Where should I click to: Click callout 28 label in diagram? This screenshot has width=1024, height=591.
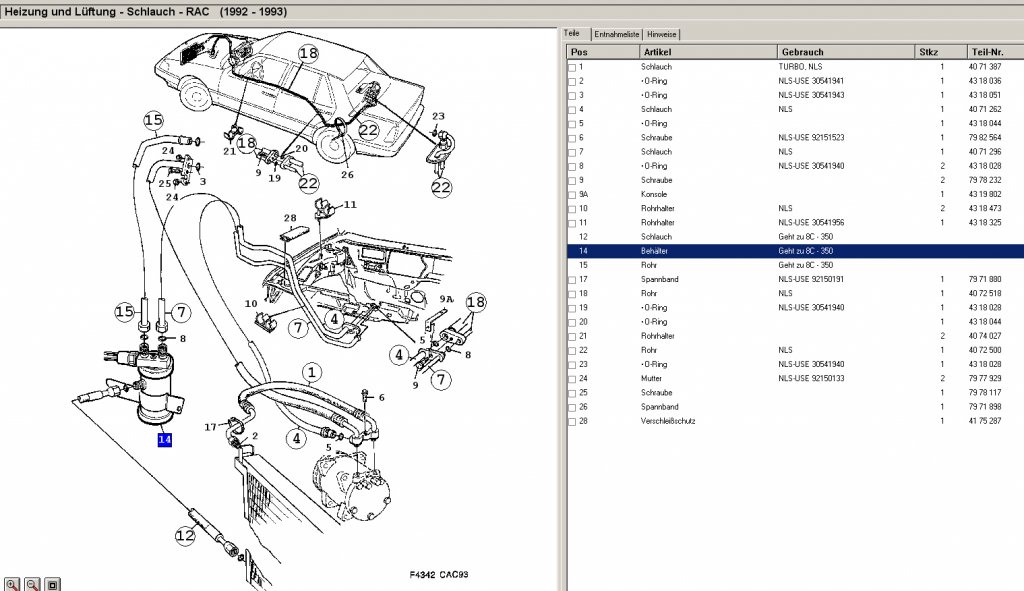pyautogui.click(x=290, y=218)
